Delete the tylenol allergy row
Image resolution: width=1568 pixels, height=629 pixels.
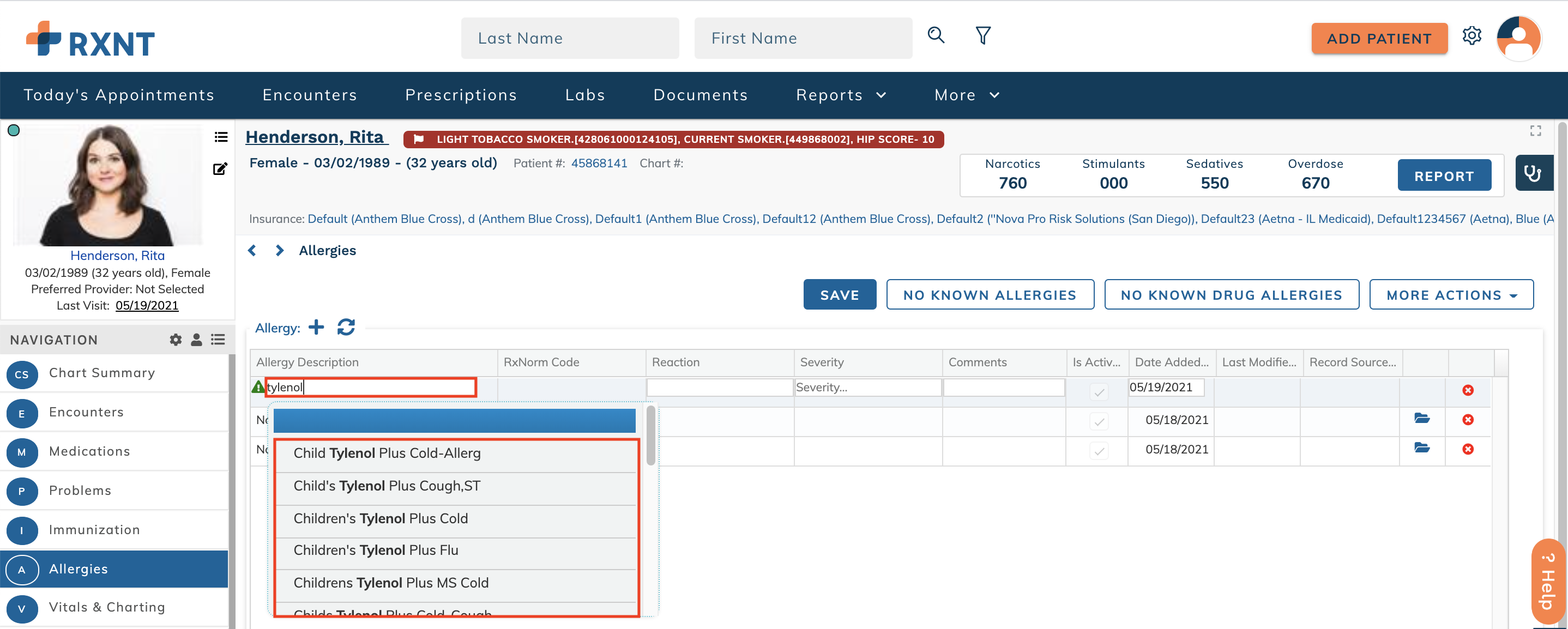pos(1468,390)
